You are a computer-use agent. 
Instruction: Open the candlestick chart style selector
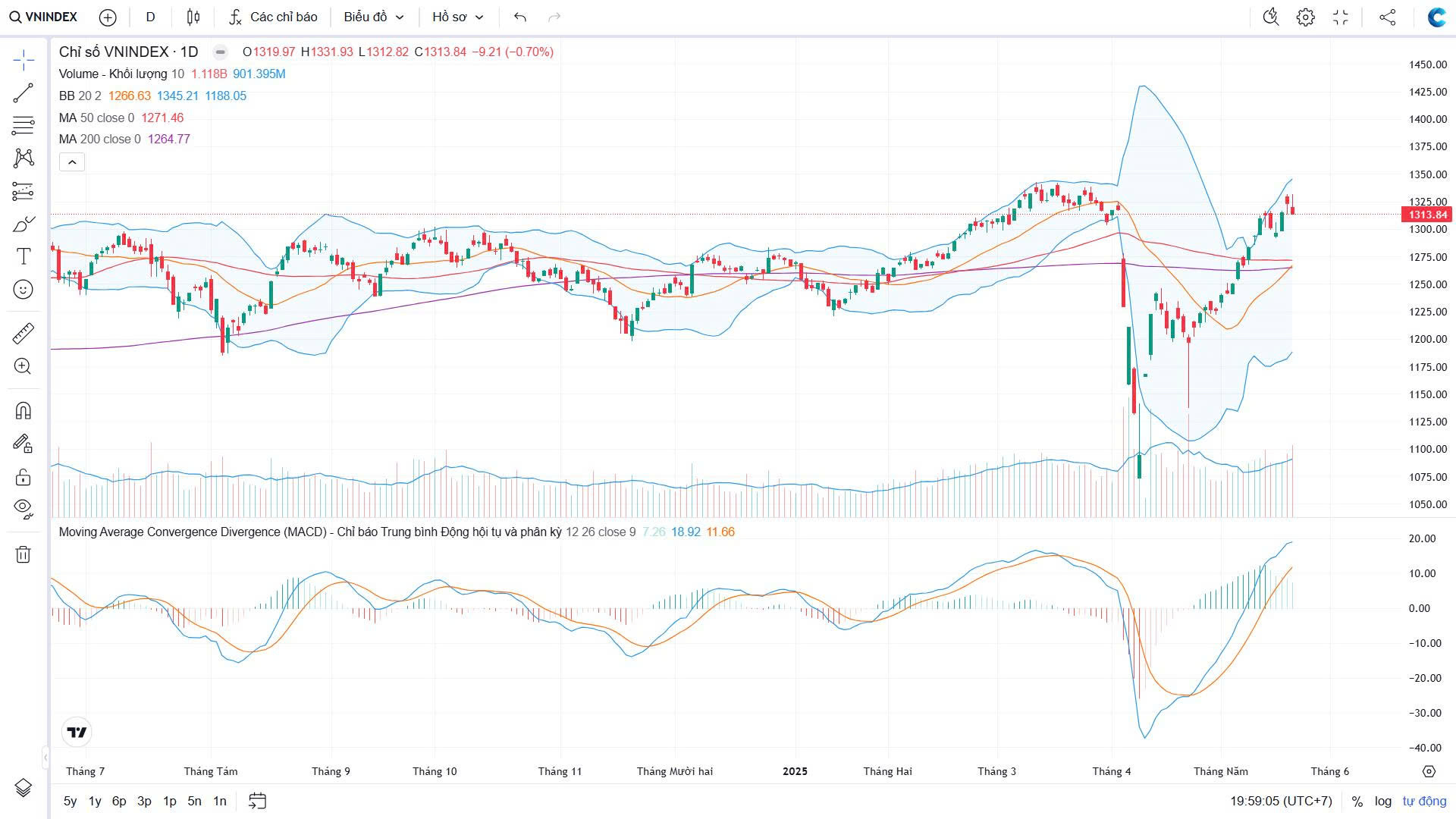click(x=193, y=17)
